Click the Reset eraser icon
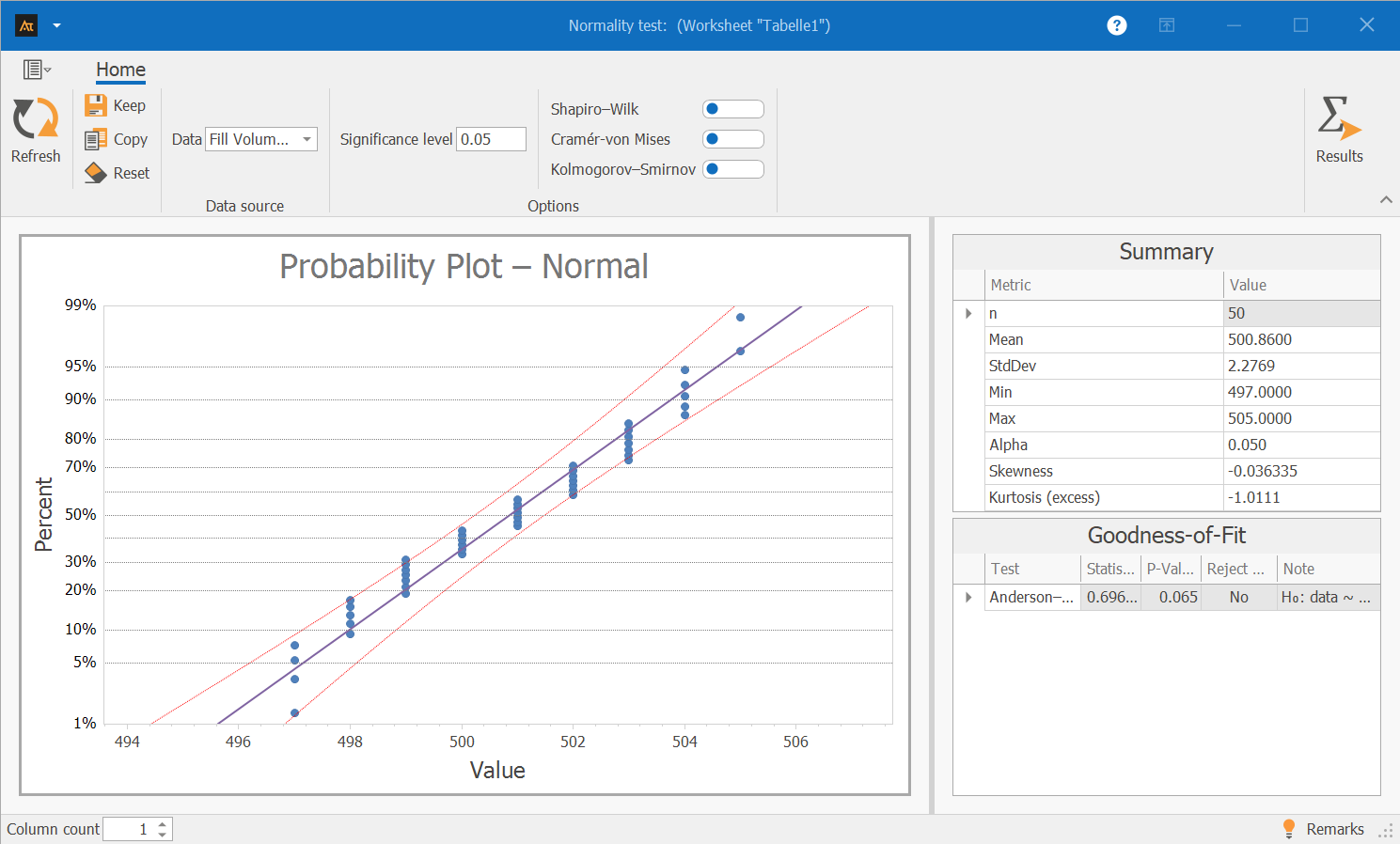The image size is (1400, 844). click(96, 173)
